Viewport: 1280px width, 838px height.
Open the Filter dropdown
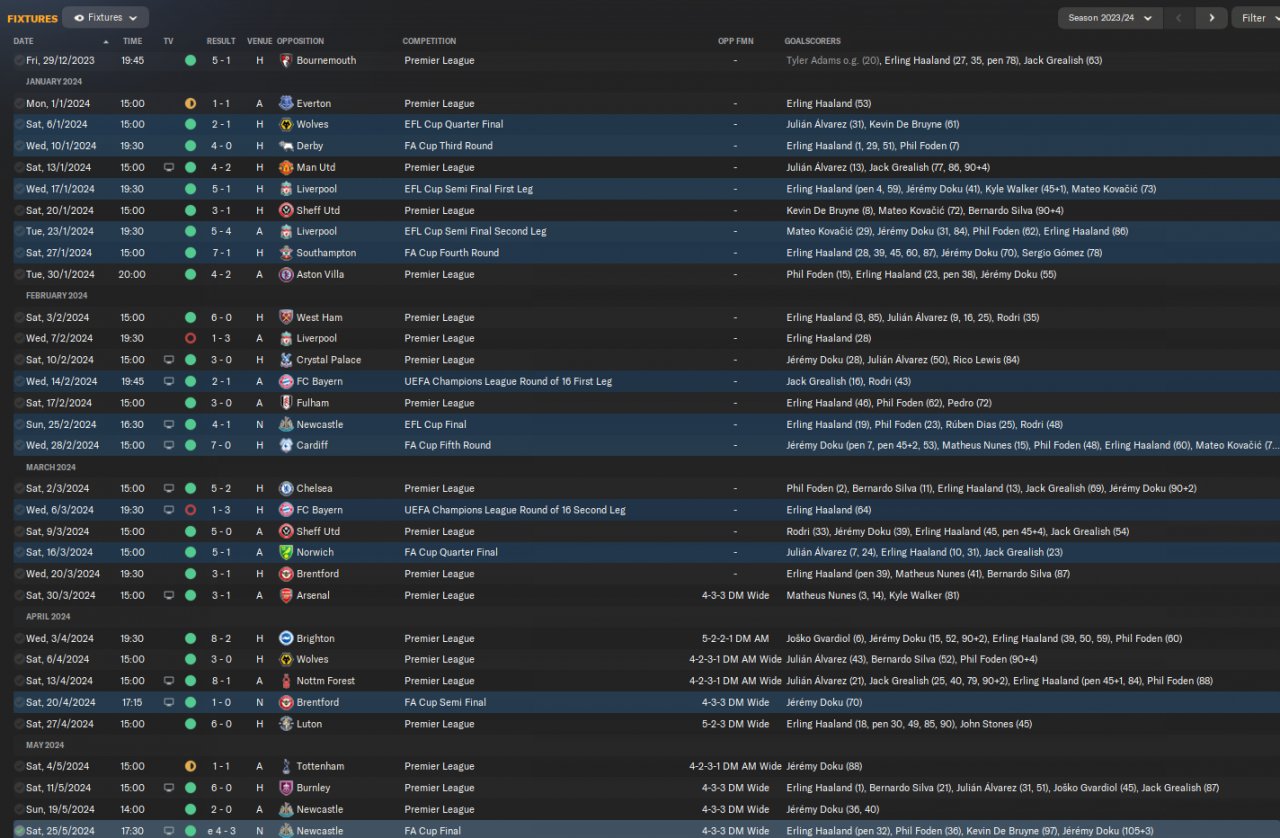pos(1257,18)
